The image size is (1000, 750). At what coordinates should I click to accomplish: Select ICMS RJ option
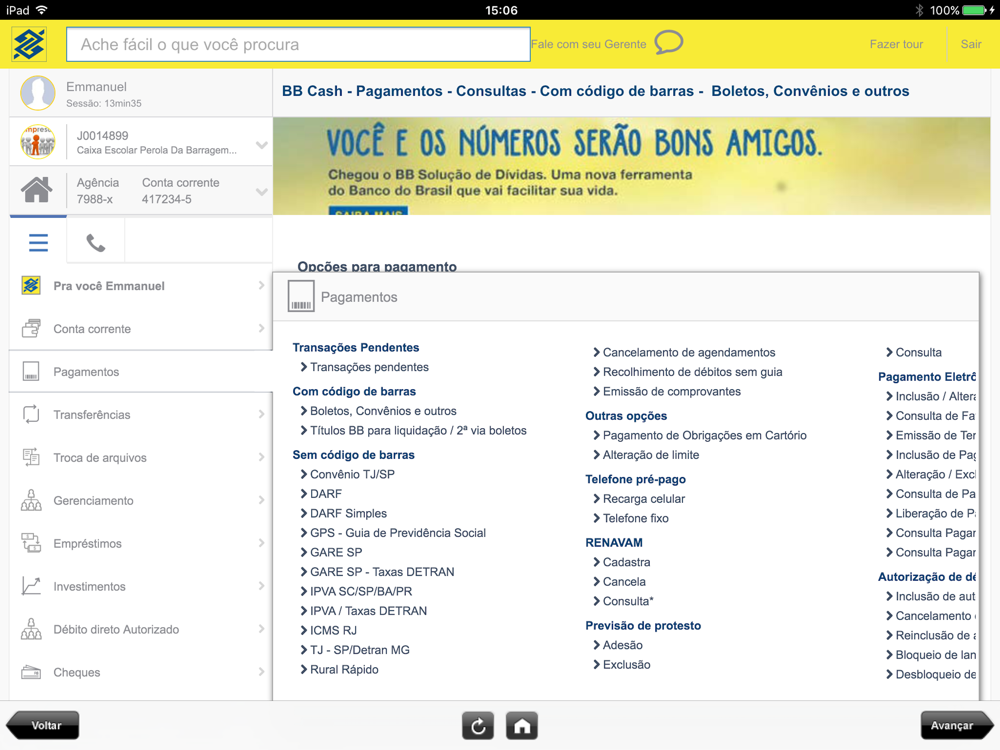click(334, 631)
